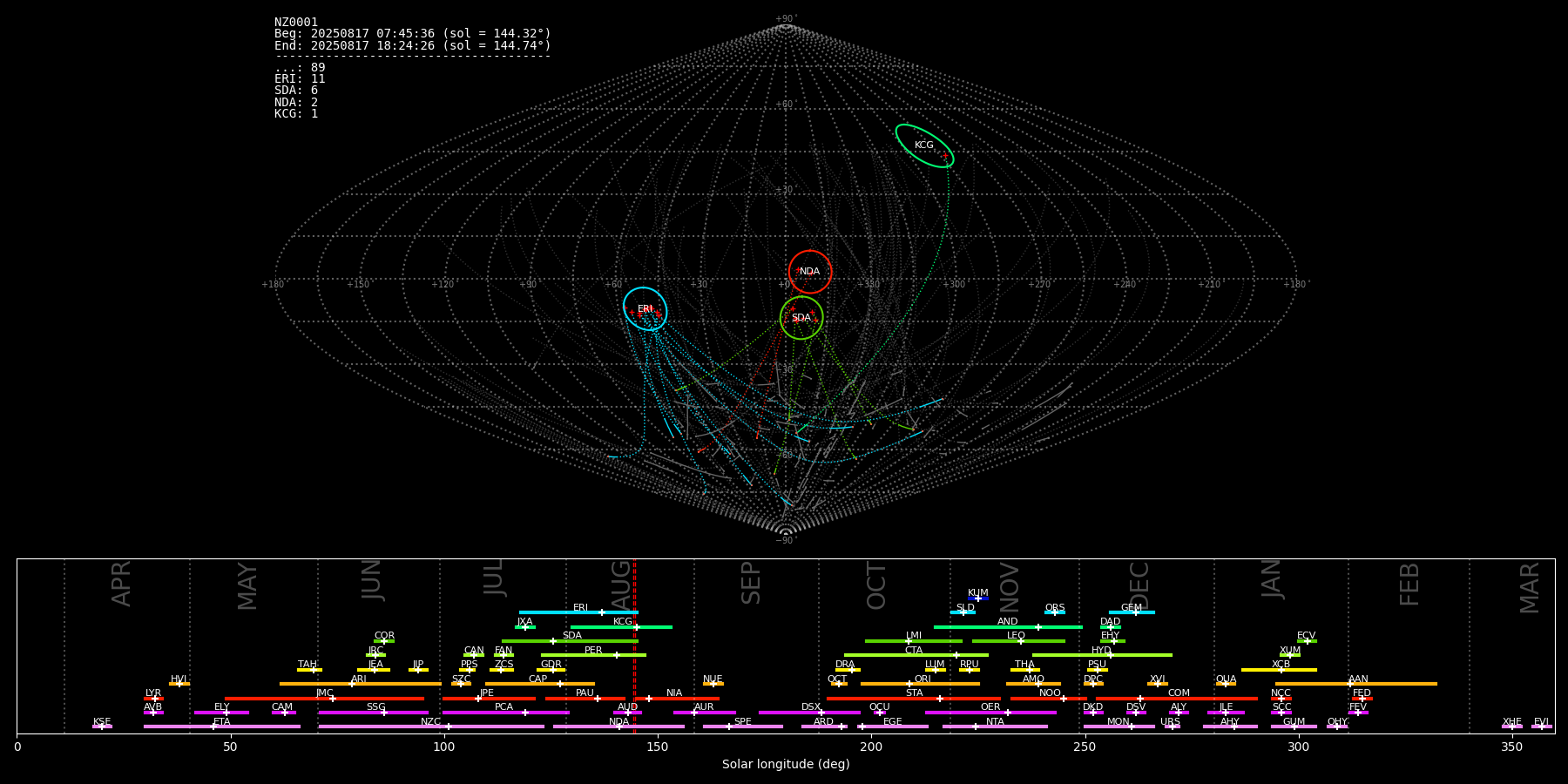Select the pink NZC shower bar
Image resolution: width=1568 pixels, height=784 pixels.
click(431, 727)
